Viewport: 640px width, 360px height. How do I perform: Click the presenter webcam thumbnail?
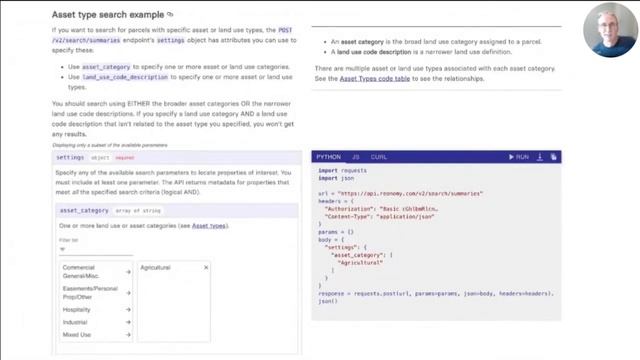[610, 30]
